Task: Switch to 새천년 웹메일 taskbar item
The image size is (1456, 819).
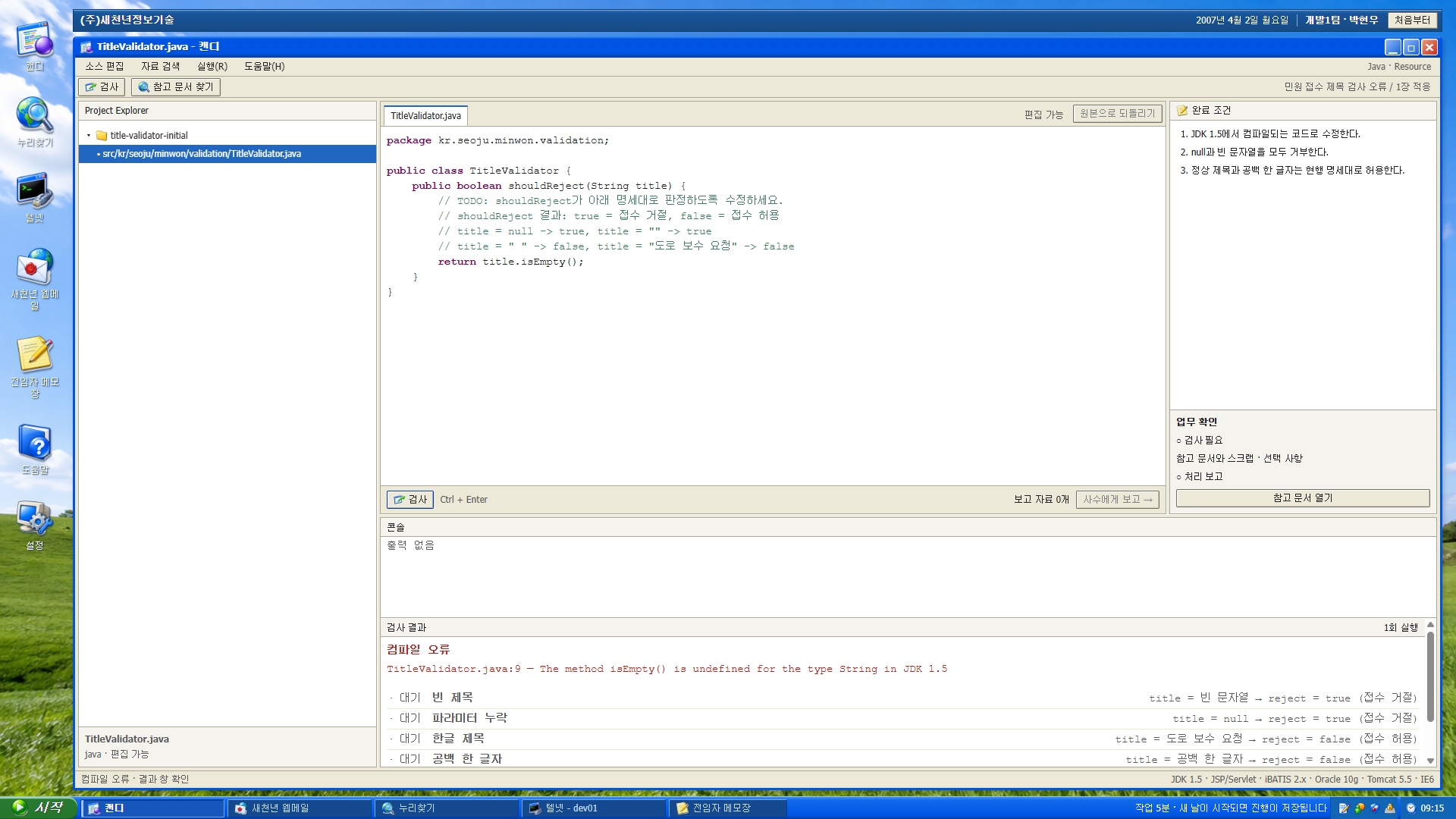Action: pyautogui.click(x=300, y=808)
